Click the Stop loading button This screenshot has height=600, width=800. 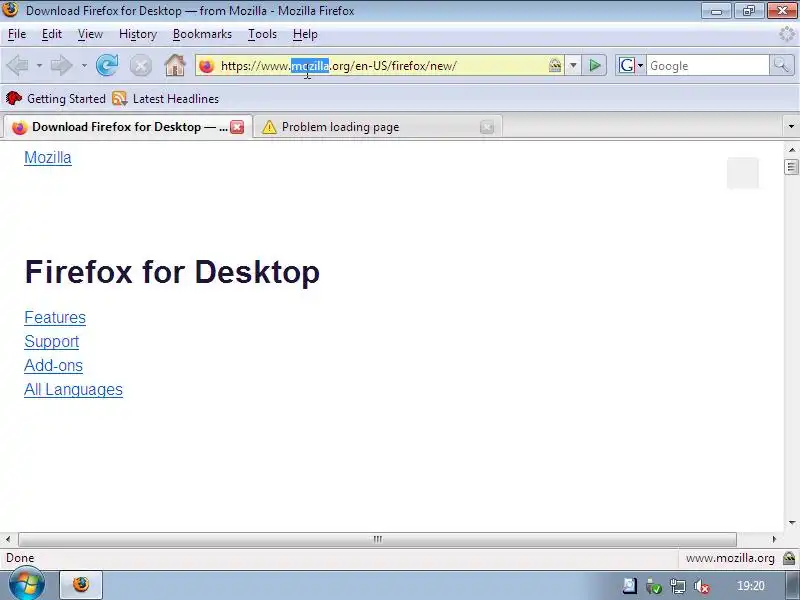tap(140, 66)
